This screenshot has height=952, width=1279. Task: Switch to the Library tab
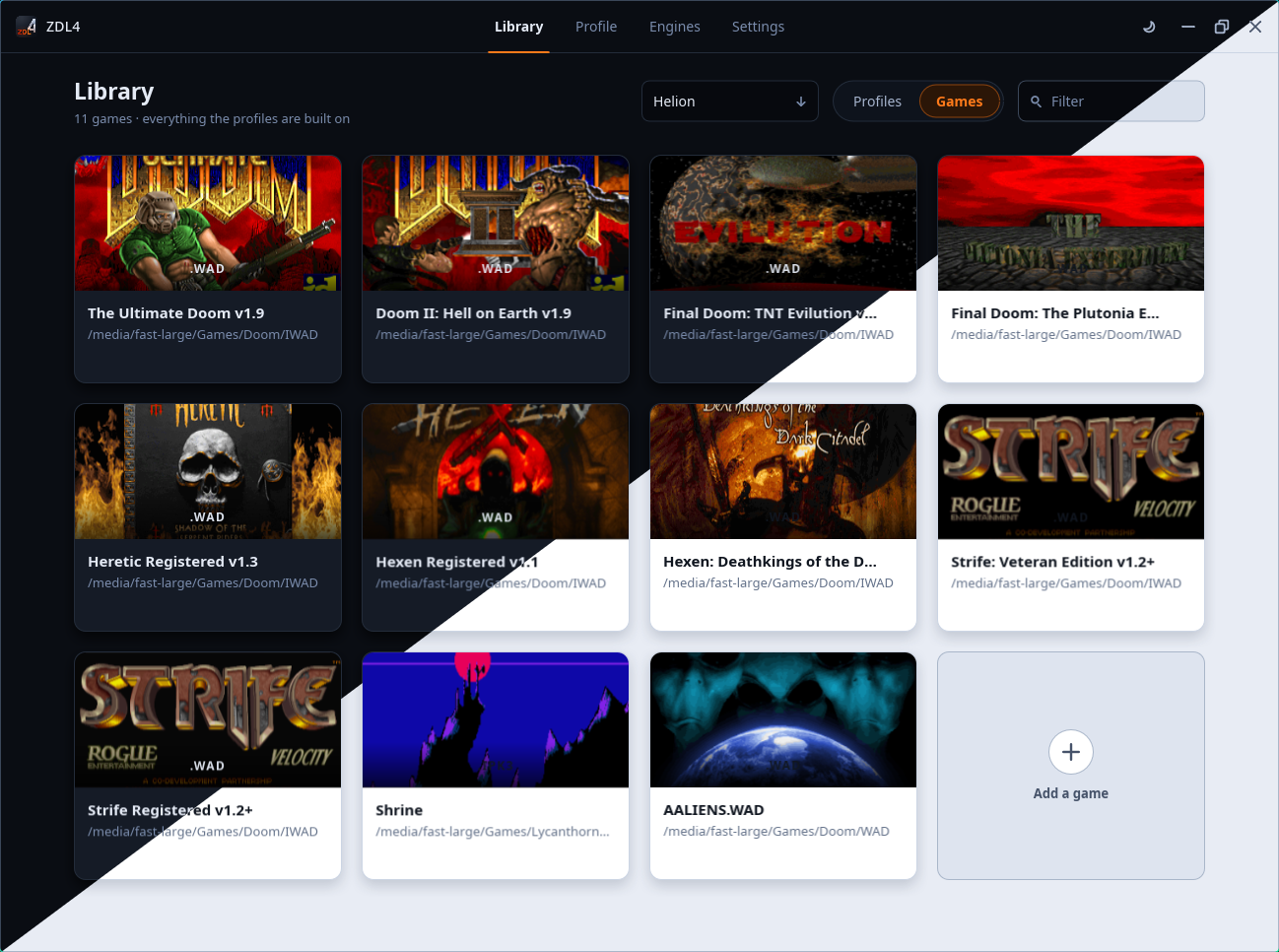coord(518,27)
